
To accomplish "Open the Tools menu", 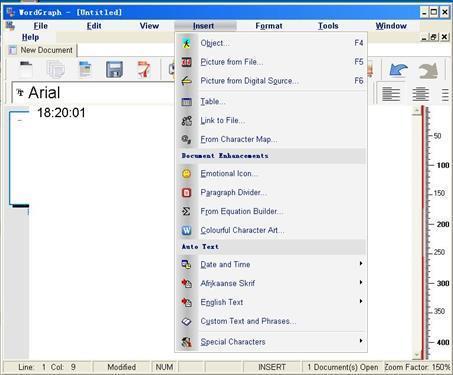I will (328, 26).
